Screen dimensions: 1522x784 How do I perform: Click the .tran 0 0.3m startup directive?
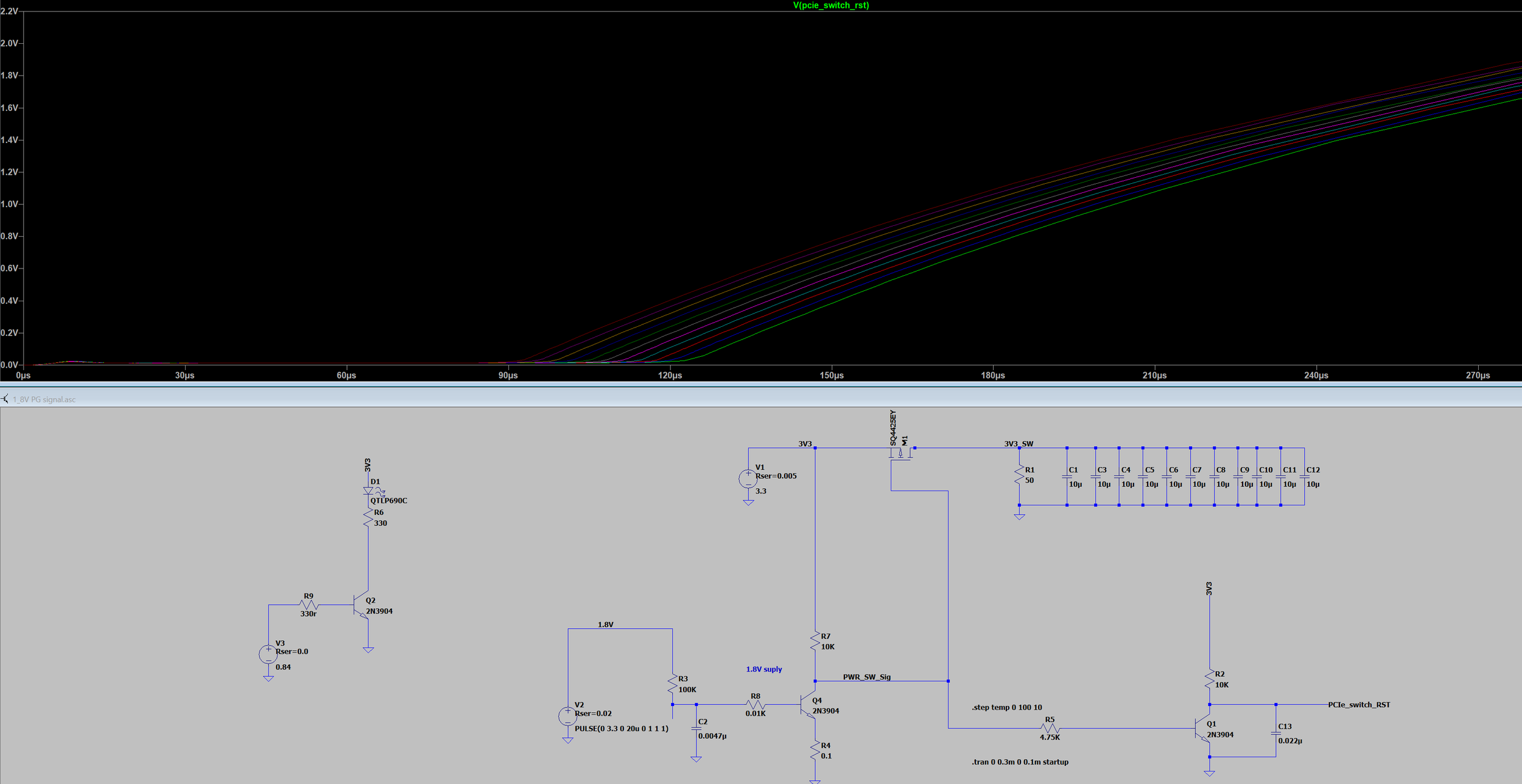coord(1020,762)
